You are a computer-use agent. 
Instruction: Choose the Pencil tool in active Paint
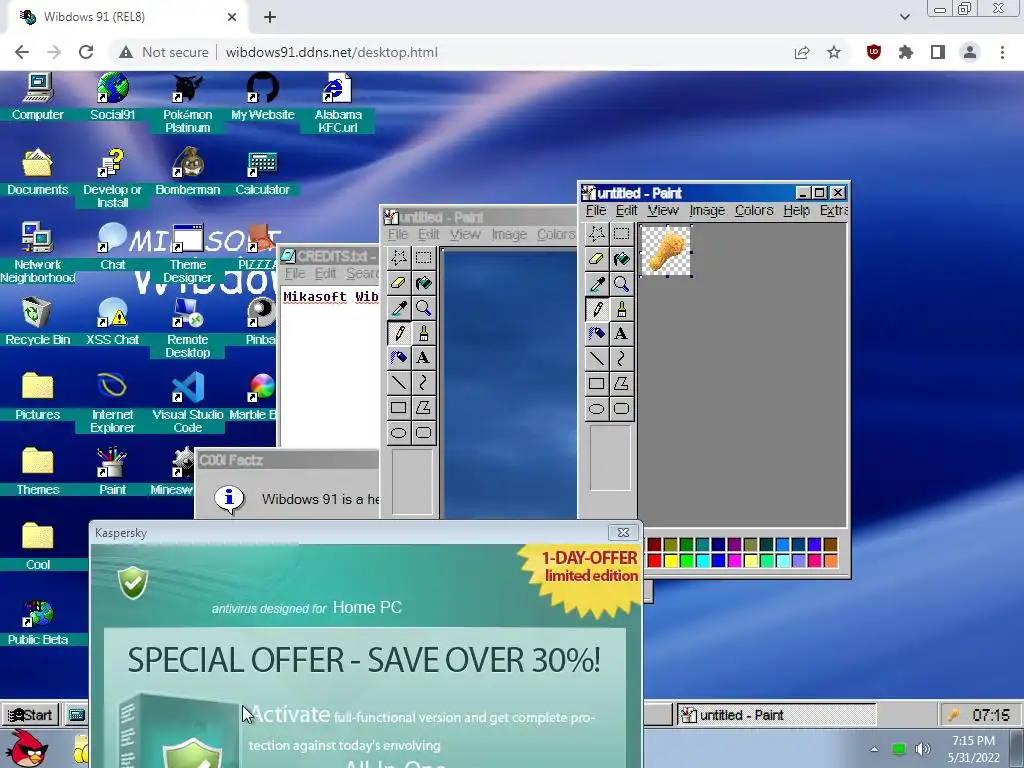596,309
